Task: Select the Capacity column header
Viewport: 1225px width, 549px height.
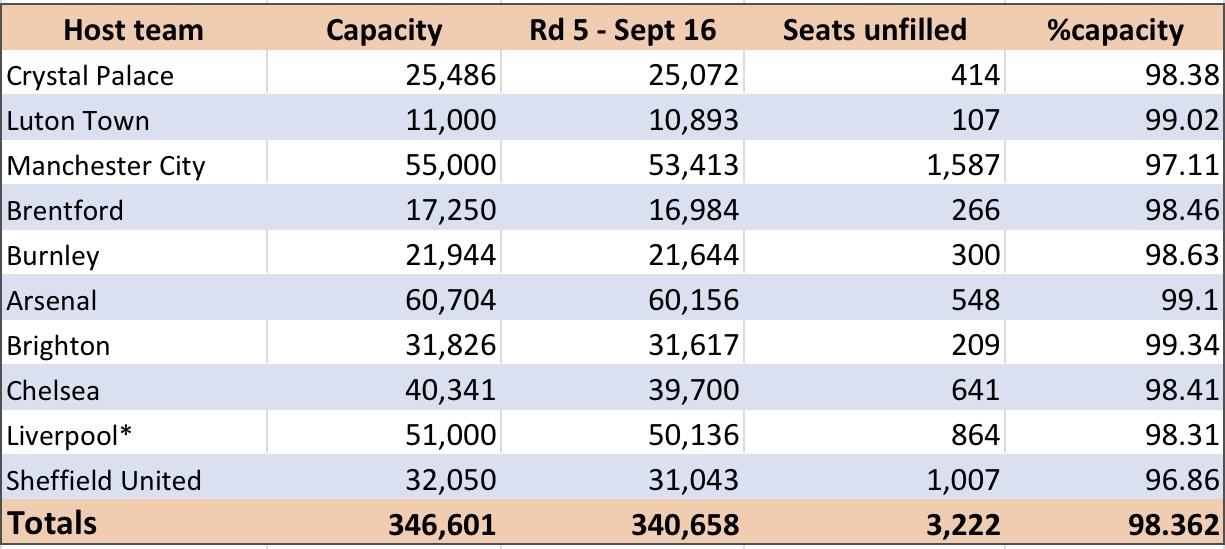Action: [x=384, y=30]
